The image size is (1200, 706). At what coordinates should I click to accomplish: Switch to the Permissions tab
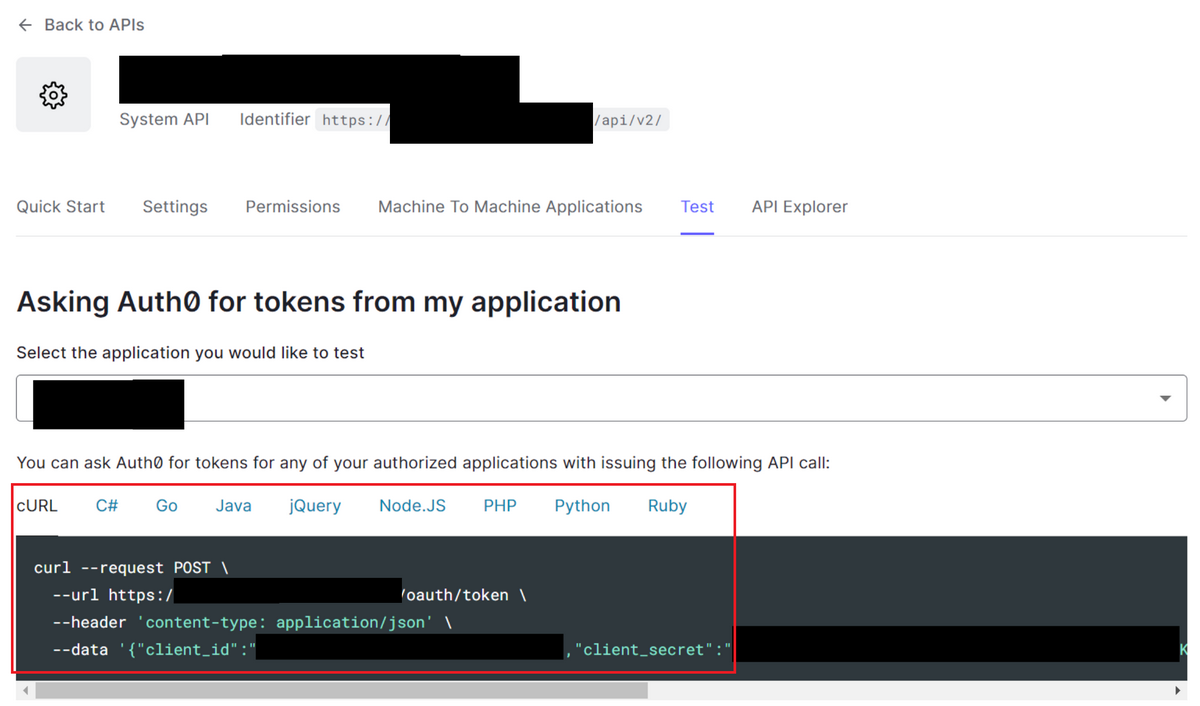tap(293, 207)
